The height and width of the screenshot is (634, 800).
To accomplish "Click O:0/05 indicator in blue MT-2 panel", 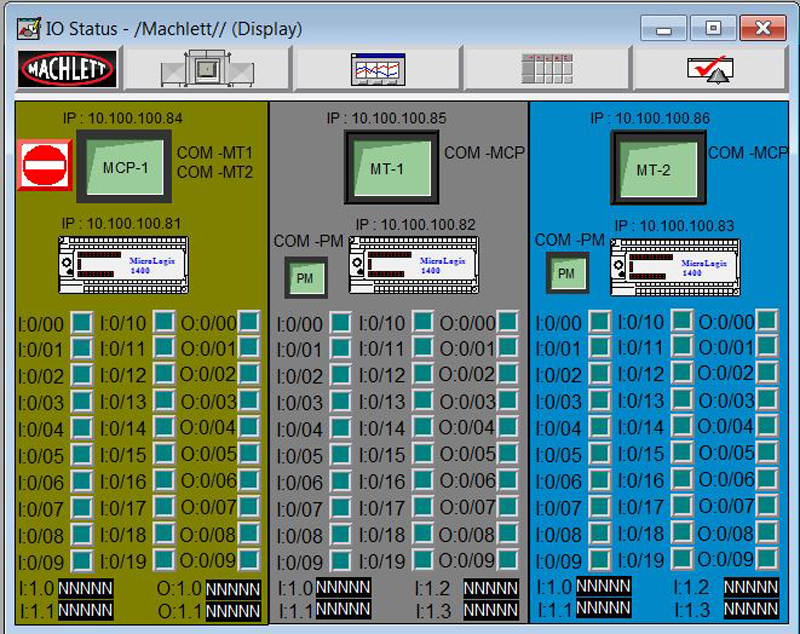I will pyautogui.click(x=767, y=451).
